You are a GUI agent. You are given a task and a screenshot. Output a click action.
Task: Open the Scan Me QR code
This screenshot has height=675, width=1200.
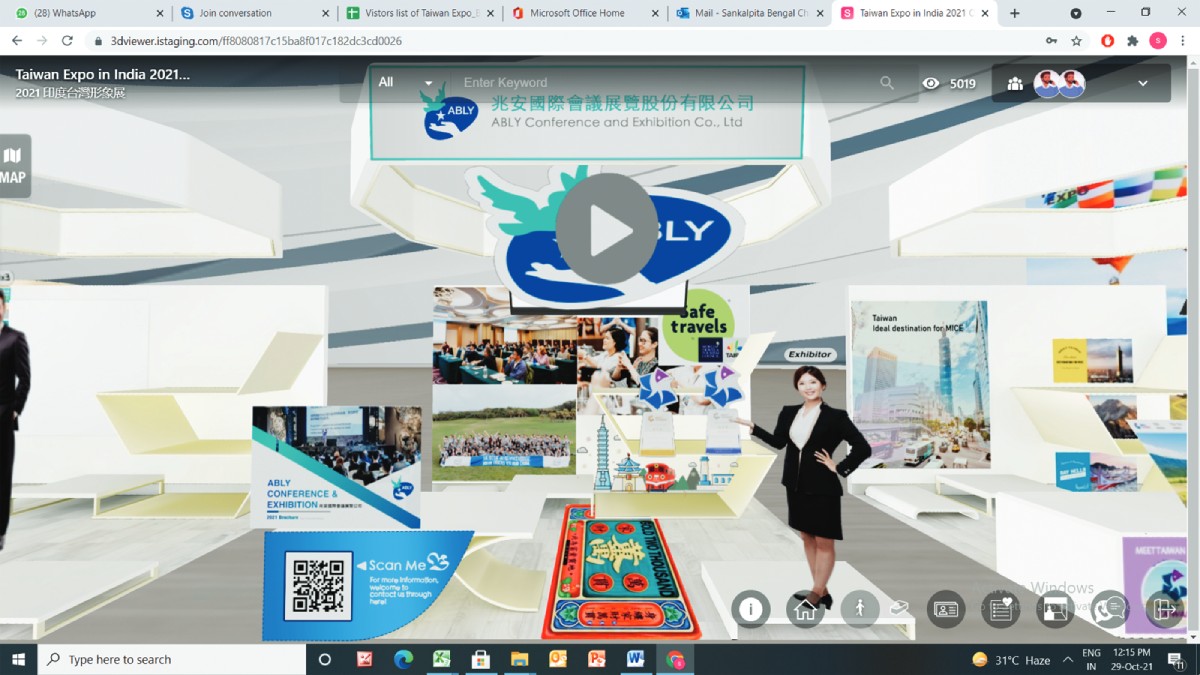[318, 586]
